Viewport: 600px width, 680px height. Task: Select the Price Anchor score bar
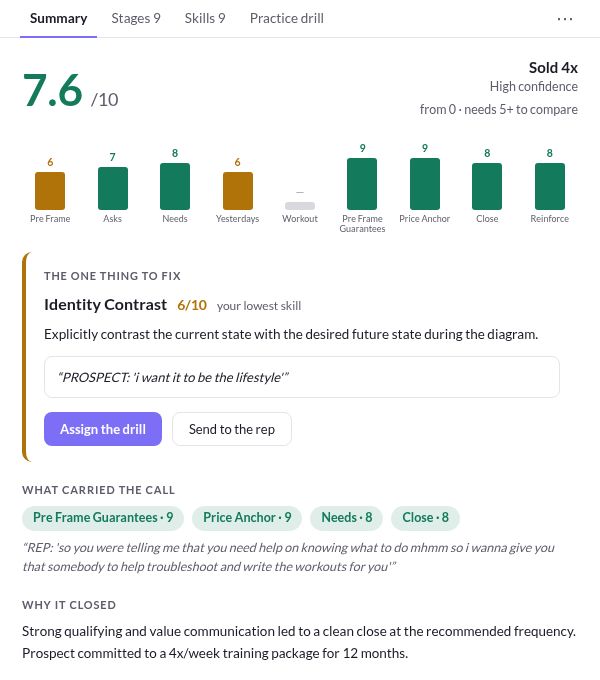(425, 184)
